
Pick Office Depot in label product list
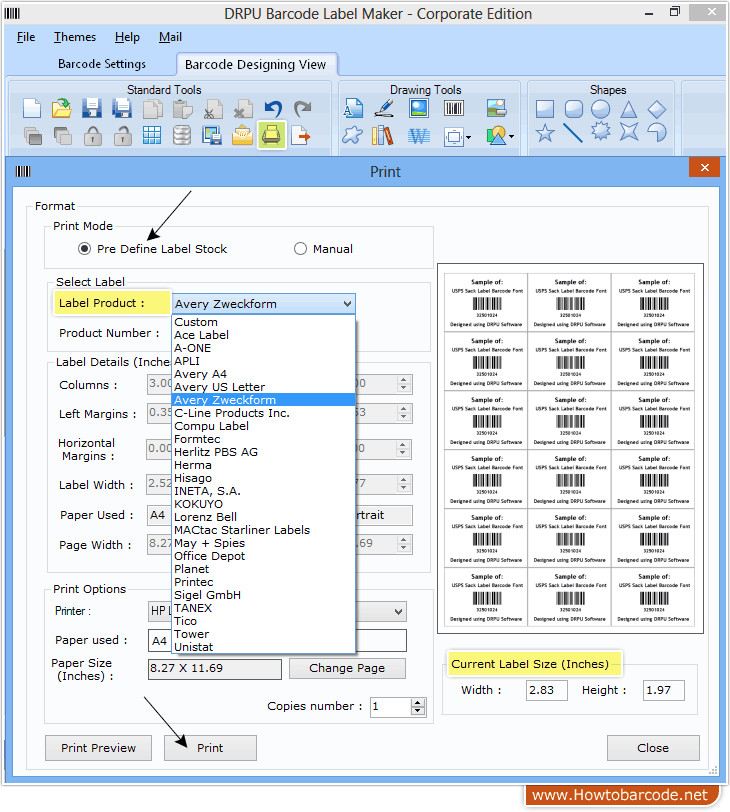click(x=209, y=556)
